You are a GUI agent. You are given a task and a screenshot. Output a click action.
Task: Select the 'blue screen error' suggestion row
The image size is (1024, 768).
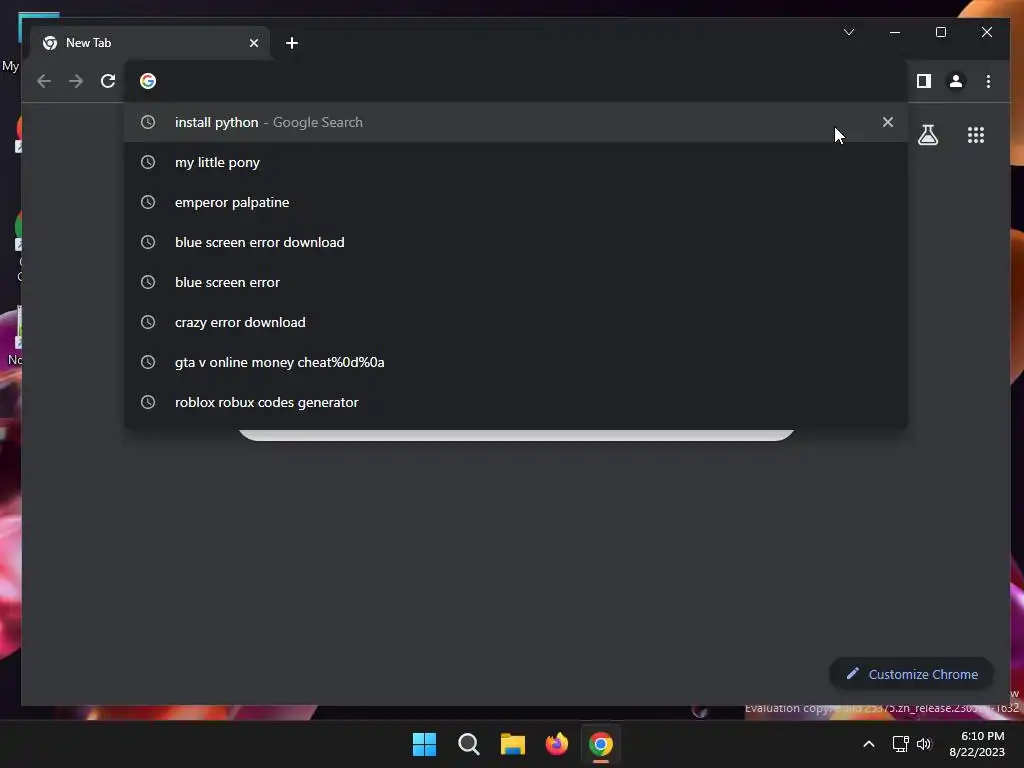(515, 282)
